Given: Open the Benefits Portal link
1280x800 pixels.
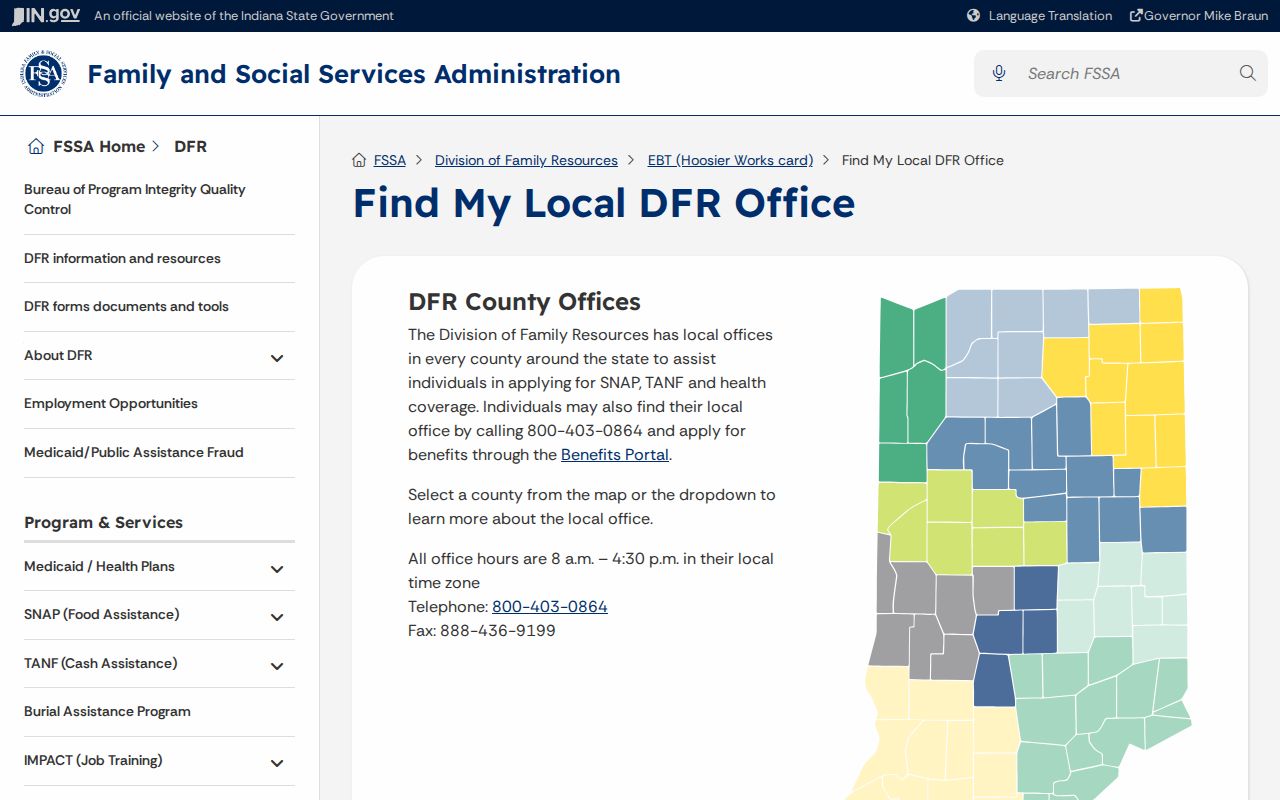Looking at the screenshot, I should tap(615, 455).
